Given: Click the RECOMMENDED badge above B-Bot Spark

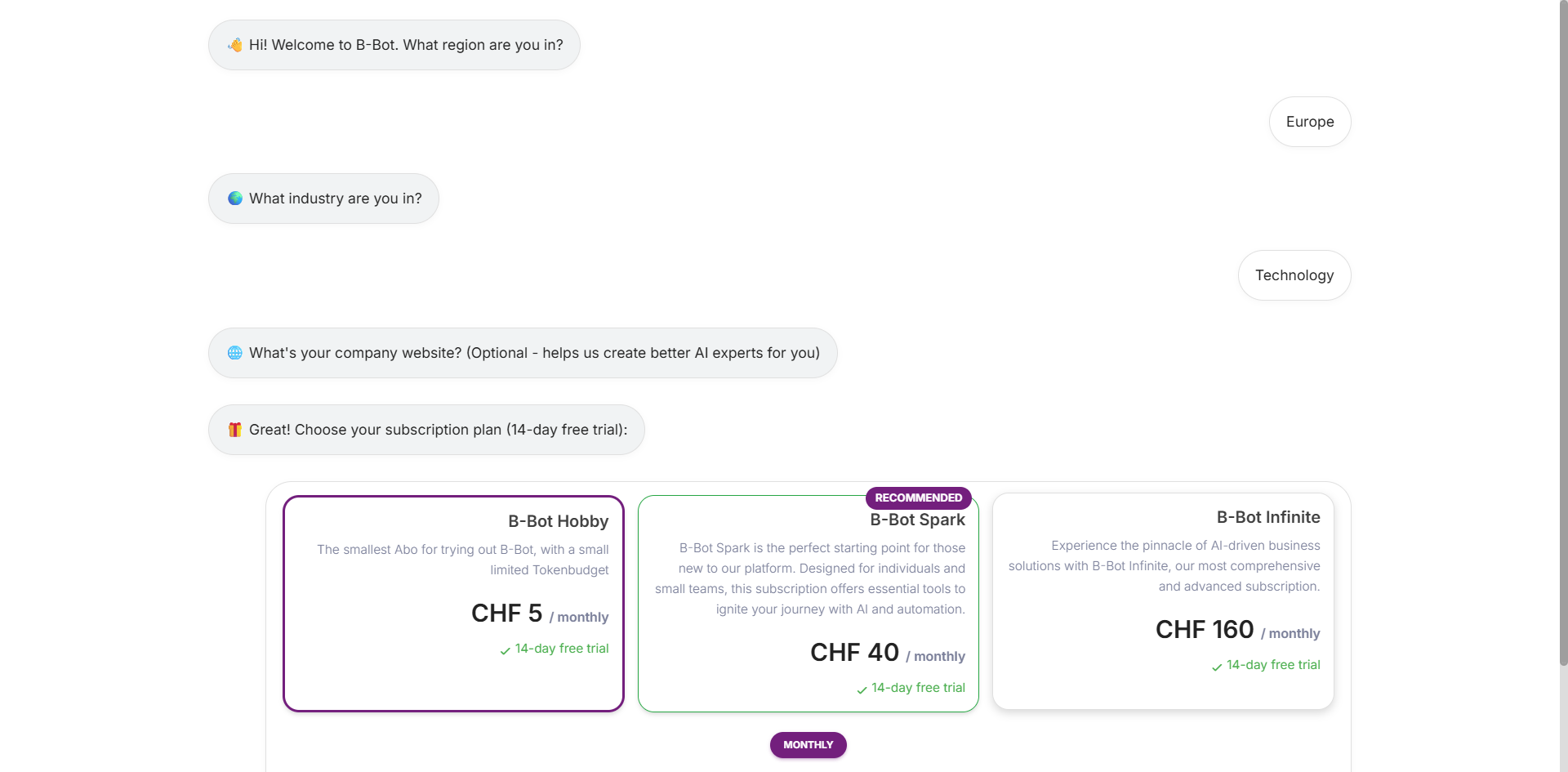Looking at the screenshot, I should point(918,498).
